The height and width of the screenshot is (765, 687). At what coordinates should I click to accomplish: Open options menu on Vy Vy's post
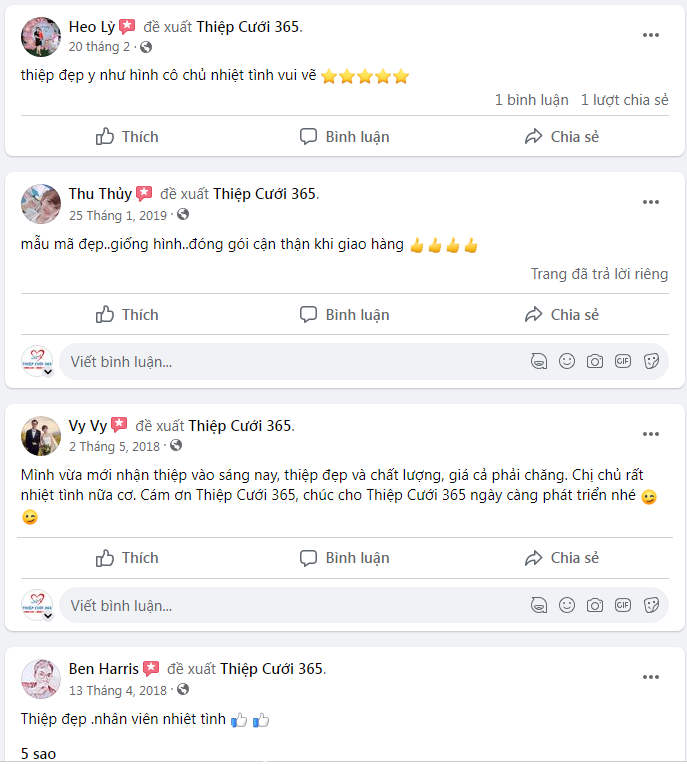[651, 434]
